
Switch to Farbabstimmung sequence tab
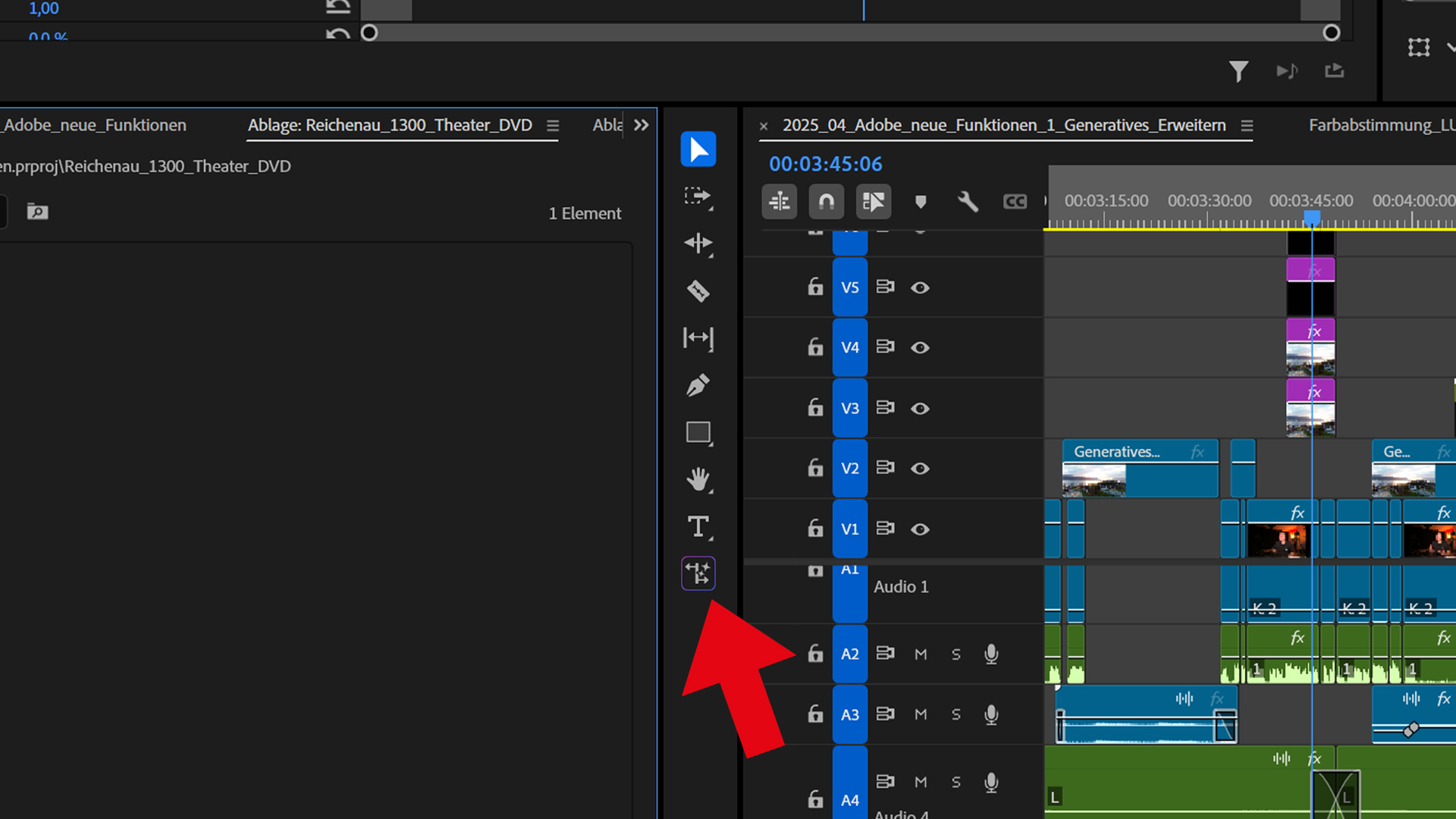click(1380, 125)
